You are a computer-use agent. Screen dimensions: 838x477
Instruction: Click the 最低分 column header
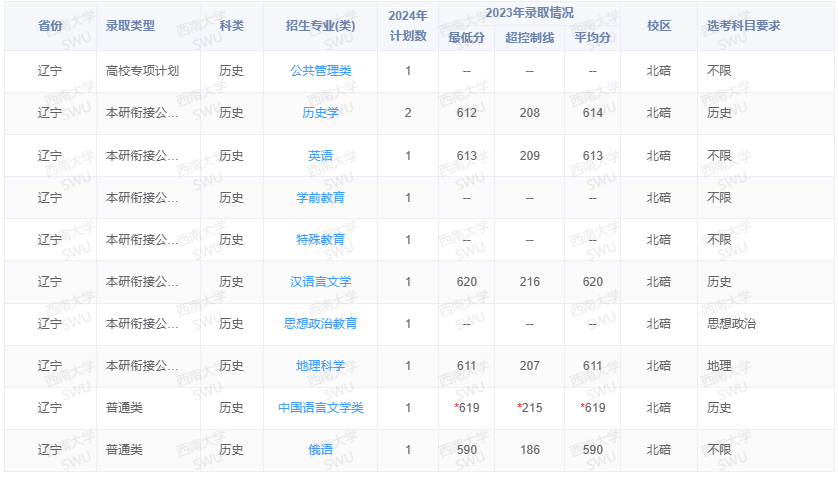tap(467, 38)
